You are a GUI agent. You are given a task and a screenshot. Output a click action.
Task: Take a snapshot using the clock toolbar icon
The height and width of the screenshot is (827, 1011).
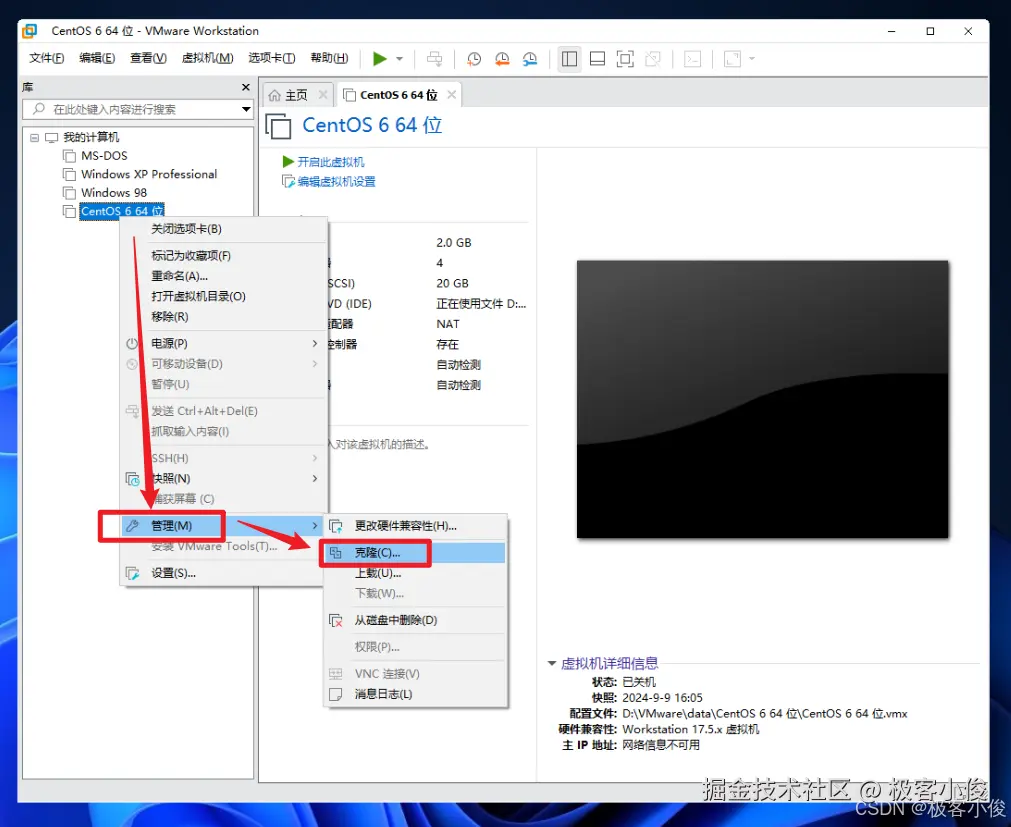(474, 59)
